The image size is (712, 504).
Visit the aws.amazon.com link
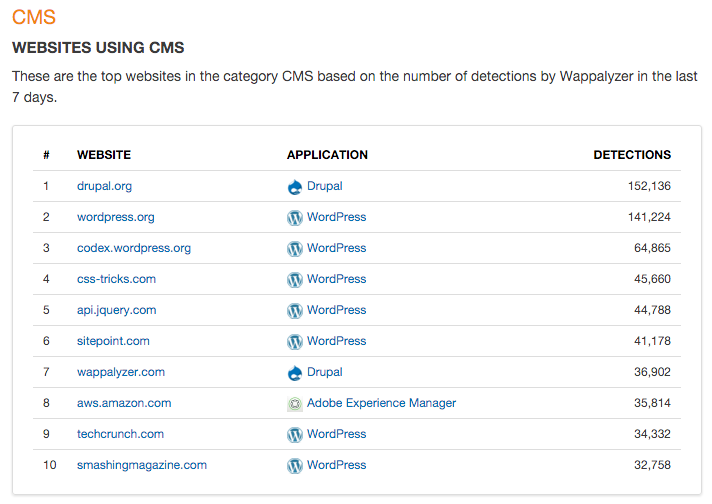click(x=124, y=403)
